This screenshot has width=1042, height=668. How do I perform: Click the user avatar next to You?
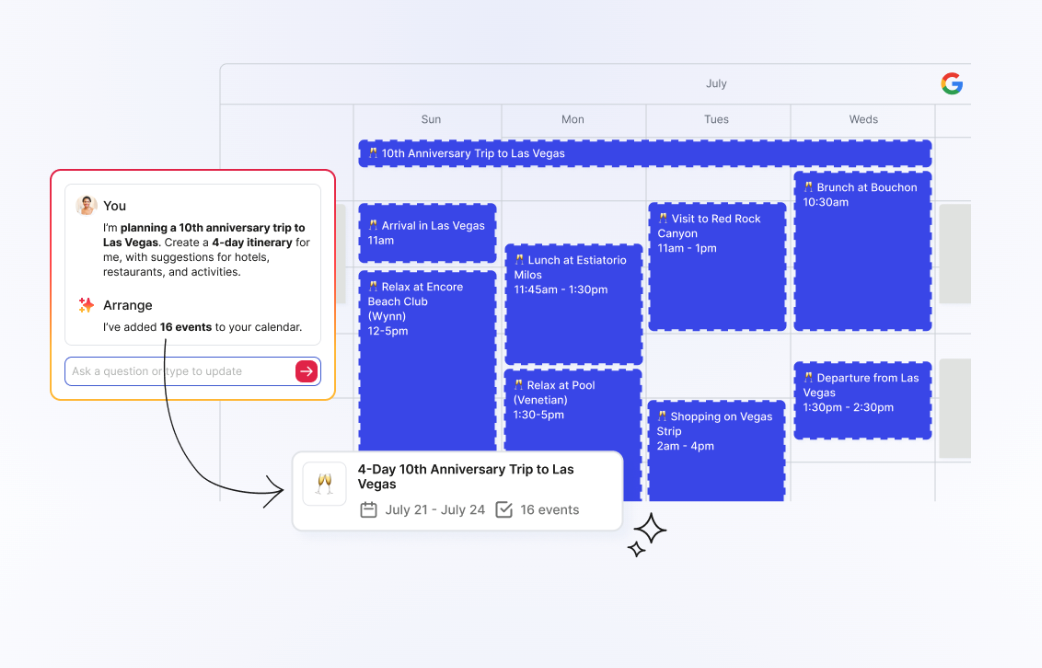click(86, 205)
